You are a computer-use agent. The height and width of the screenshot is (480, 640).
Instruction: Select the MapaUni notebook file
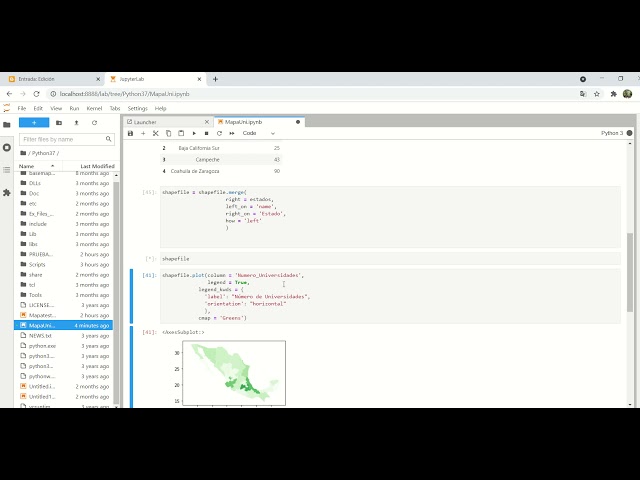(64, 325)
